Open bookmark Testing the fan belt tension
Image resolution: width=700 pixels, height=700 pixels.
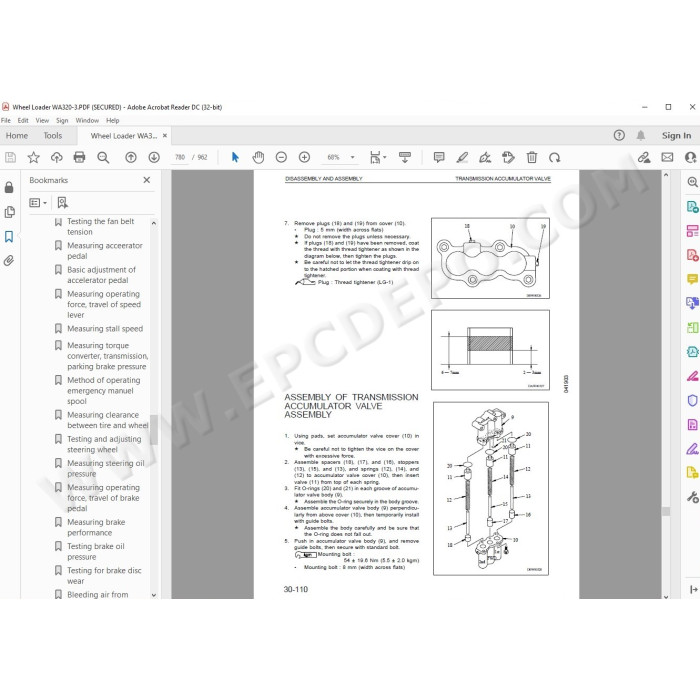(100, 226)
